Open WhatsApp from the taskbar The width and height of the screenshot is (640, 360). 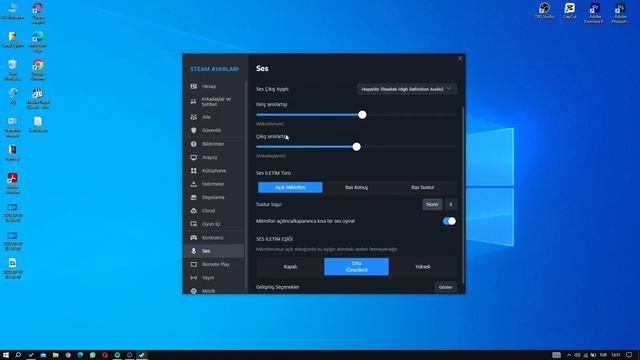click(x=93, y=355)
